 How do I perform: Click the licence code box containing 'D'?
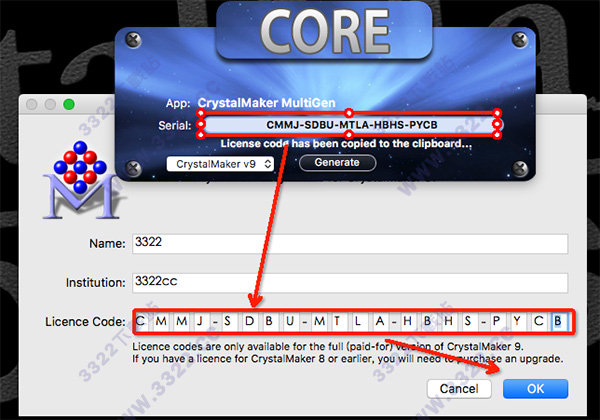coord(249,321)
